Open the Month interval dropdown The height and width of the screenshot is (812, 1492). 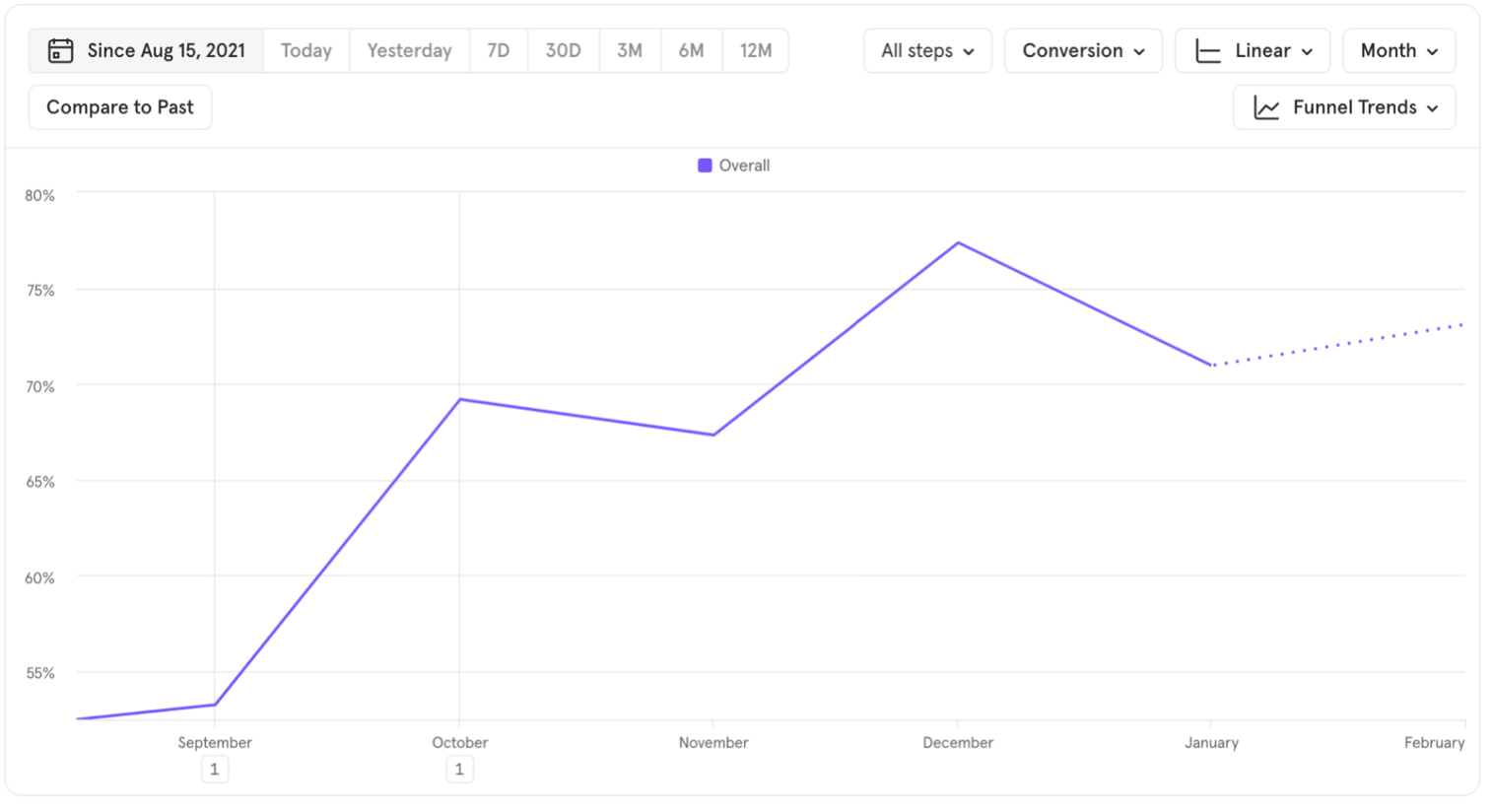[x=1398, y=51]
